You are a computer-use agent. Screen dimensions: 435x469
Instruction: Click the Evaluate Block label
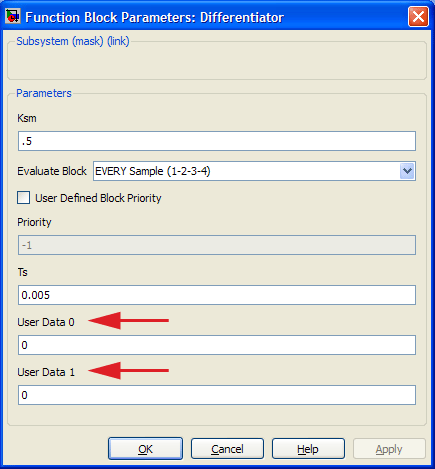click(52, 171)
